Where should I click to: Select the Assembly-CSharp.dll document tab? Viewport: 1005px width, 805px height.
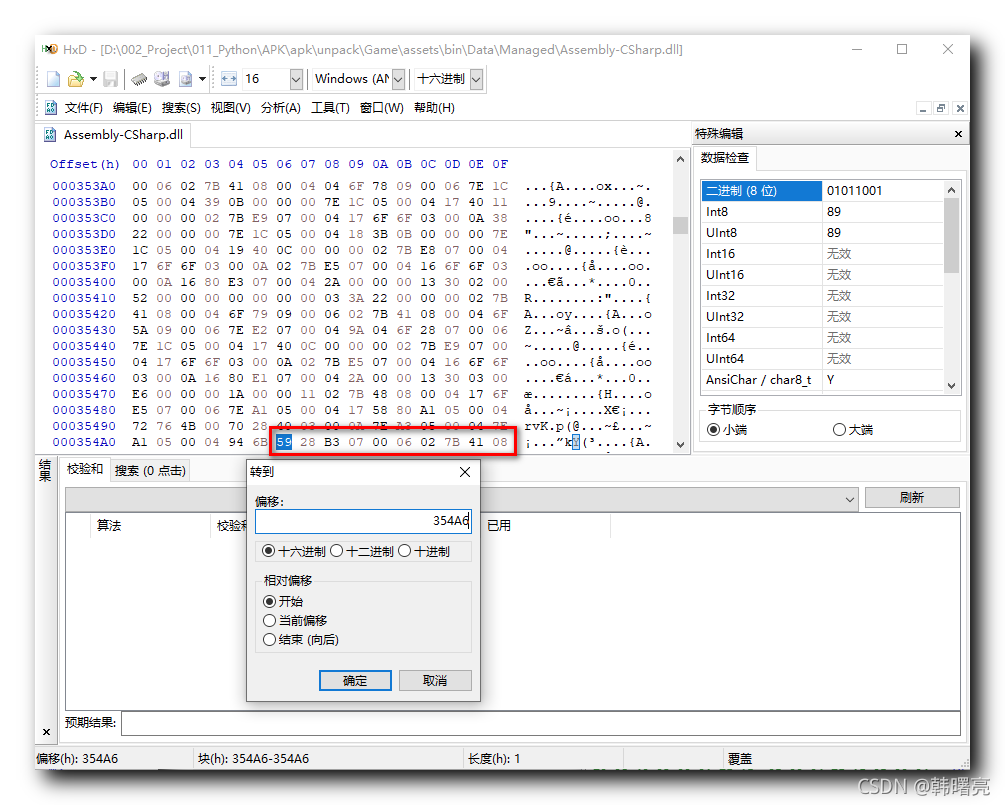(x=113, y=135)
